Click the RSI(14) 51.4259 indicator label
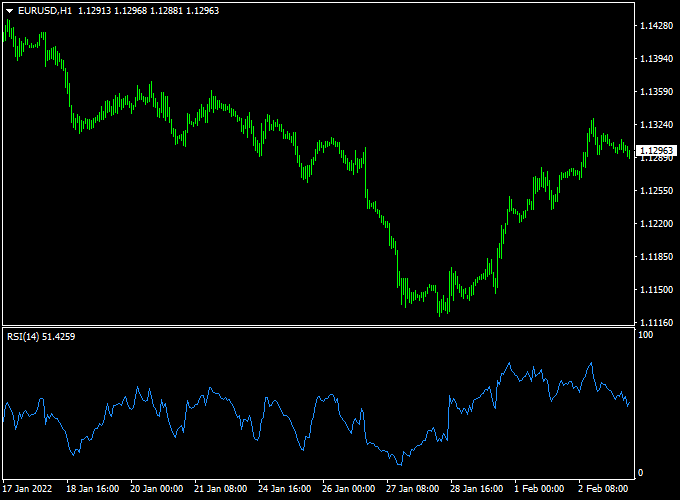This screenshot has height=500, width=680. point(41,337)
